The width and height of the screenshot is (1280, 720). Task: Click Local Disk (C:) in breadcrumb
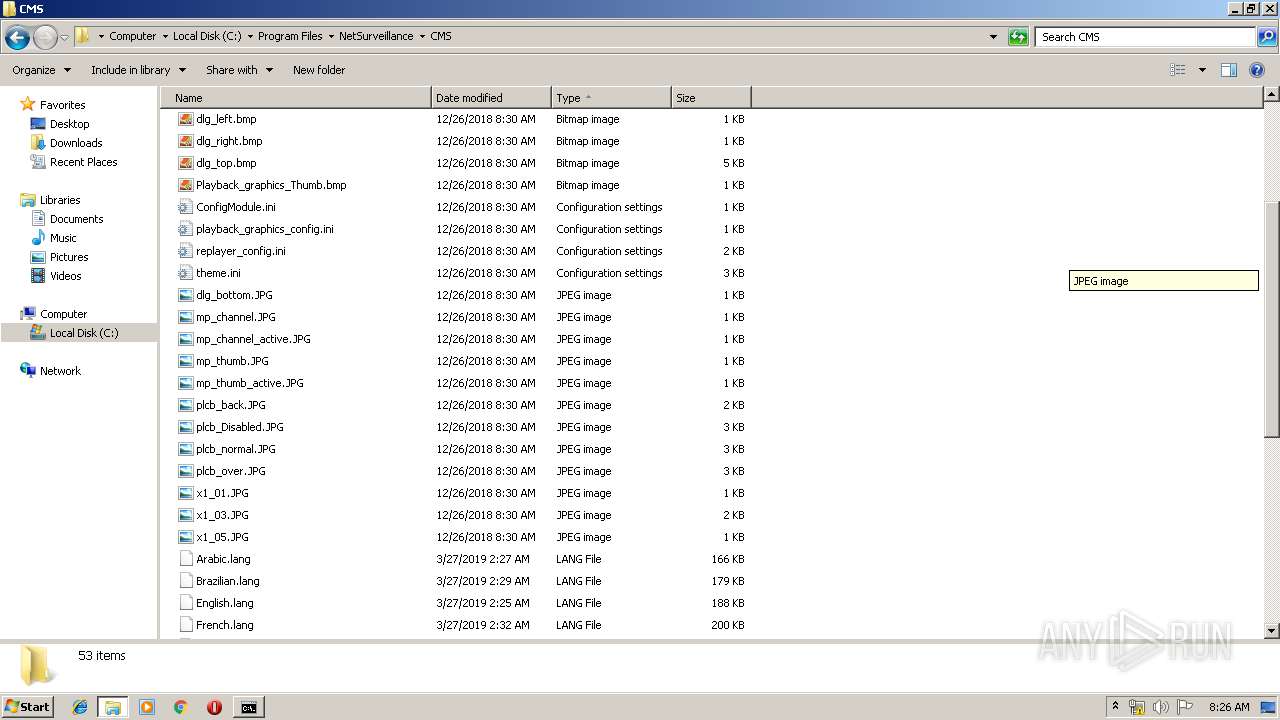[x=207, y=36]
